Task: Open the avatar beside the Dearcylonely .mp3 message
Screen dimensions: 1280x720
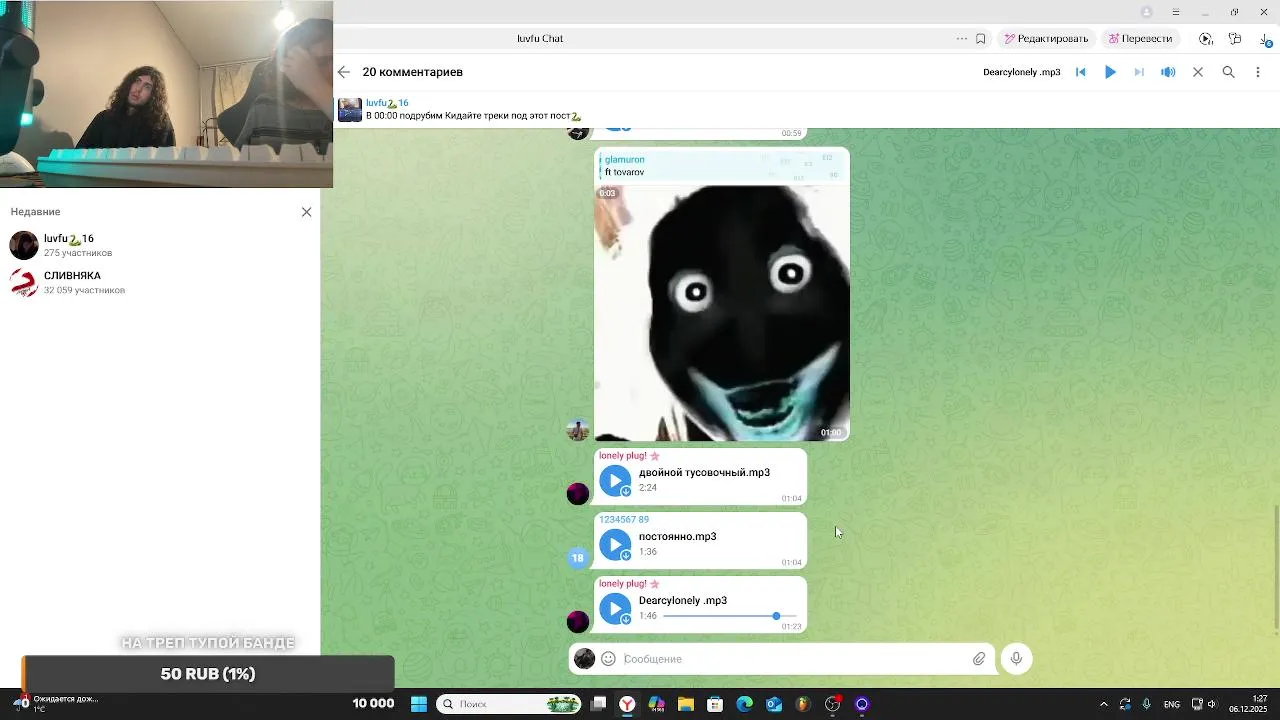Action: 578,622
